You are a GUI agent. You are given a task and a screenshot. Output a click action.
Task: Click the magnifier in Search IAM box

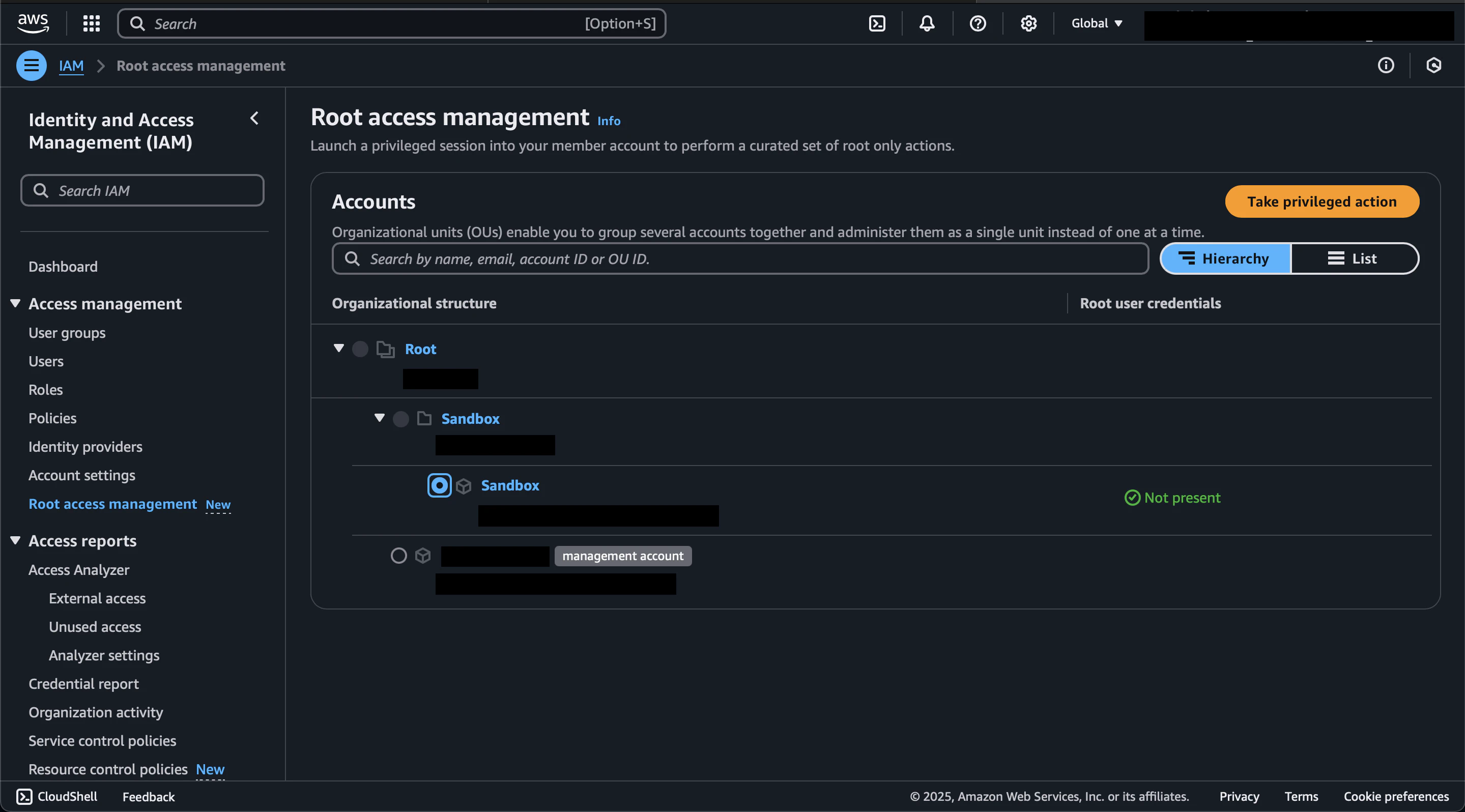click(40, 190)
